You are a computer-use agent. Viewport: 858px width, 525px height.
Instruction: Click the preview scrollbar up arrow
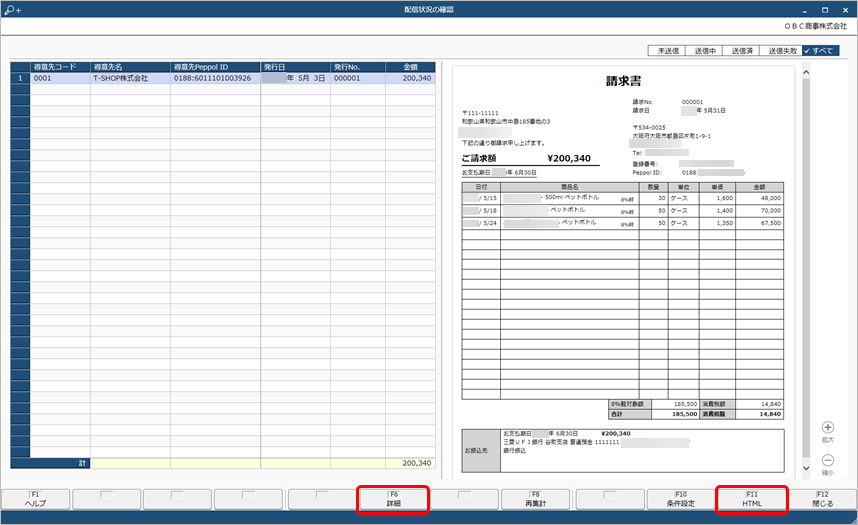pos(806,72)
